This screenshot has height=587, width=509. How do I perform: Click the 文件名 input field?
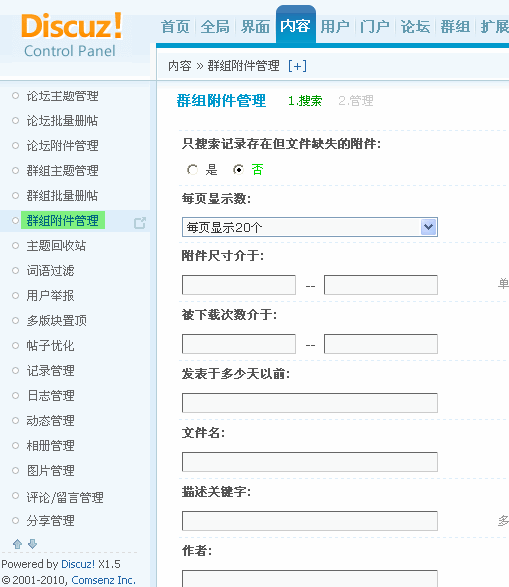[x=310, y=462]
